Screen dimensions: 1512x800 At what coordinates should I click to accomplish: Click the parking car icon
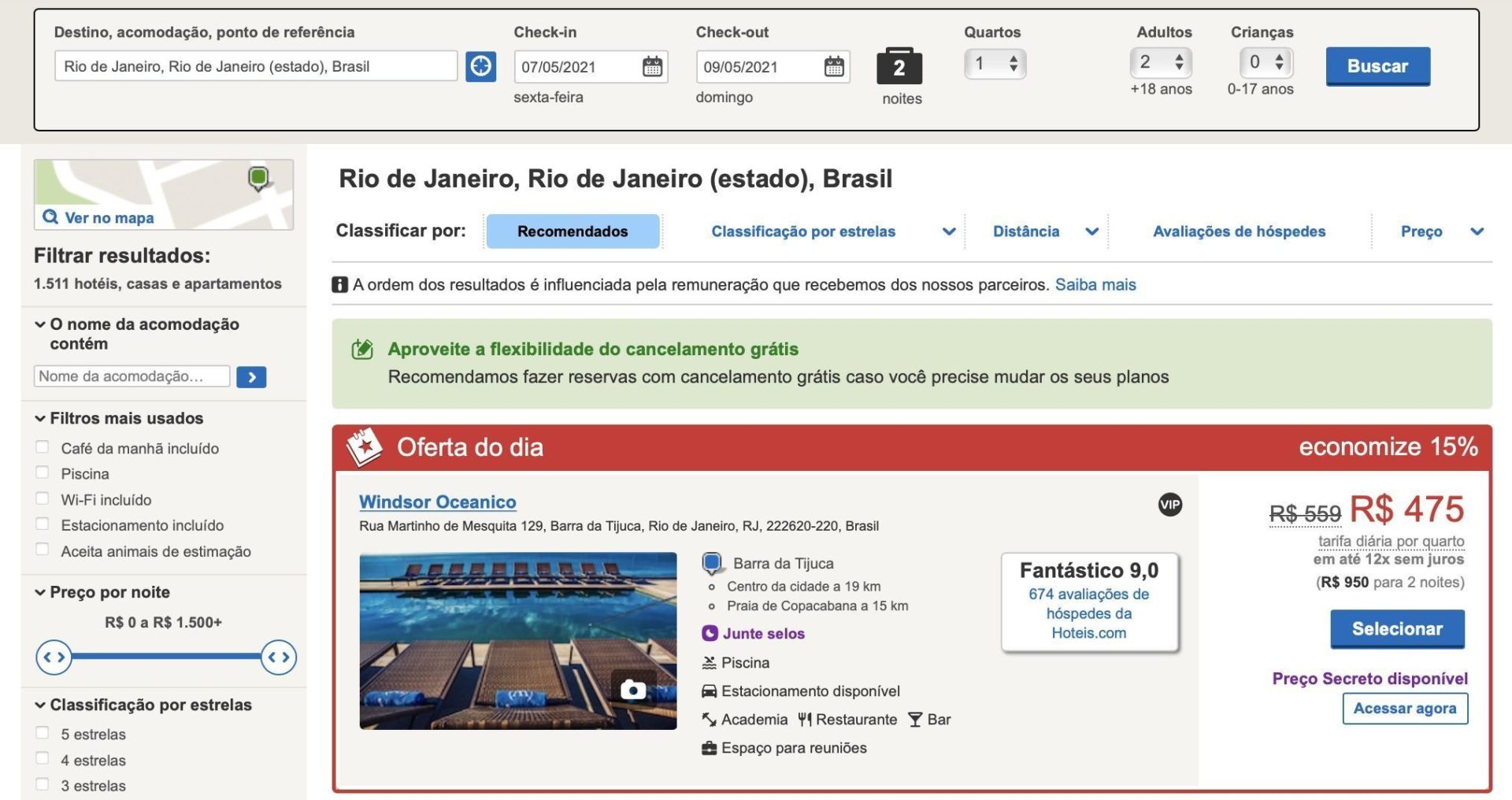click(x=710, y=691)
